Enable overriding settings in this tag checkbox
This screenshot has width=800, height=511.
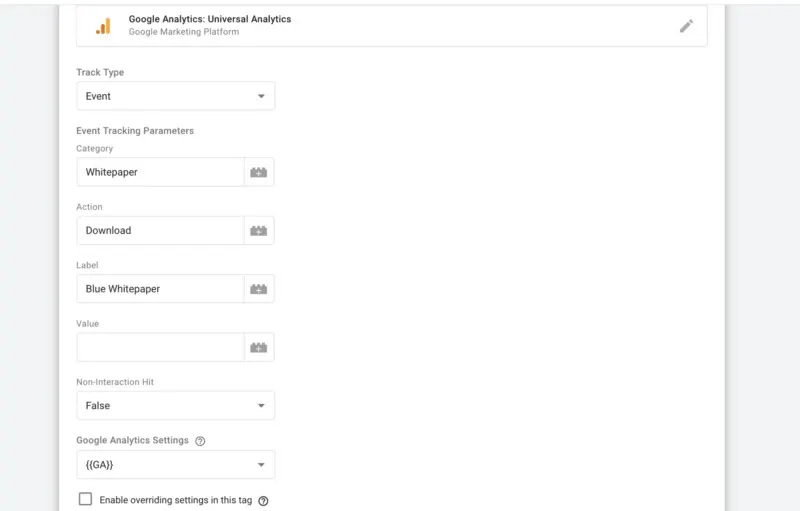(85, 499)
